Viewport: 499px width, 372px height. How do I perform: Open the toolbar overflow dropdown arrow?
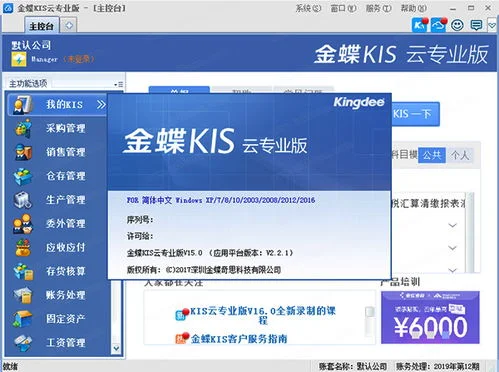492,25
